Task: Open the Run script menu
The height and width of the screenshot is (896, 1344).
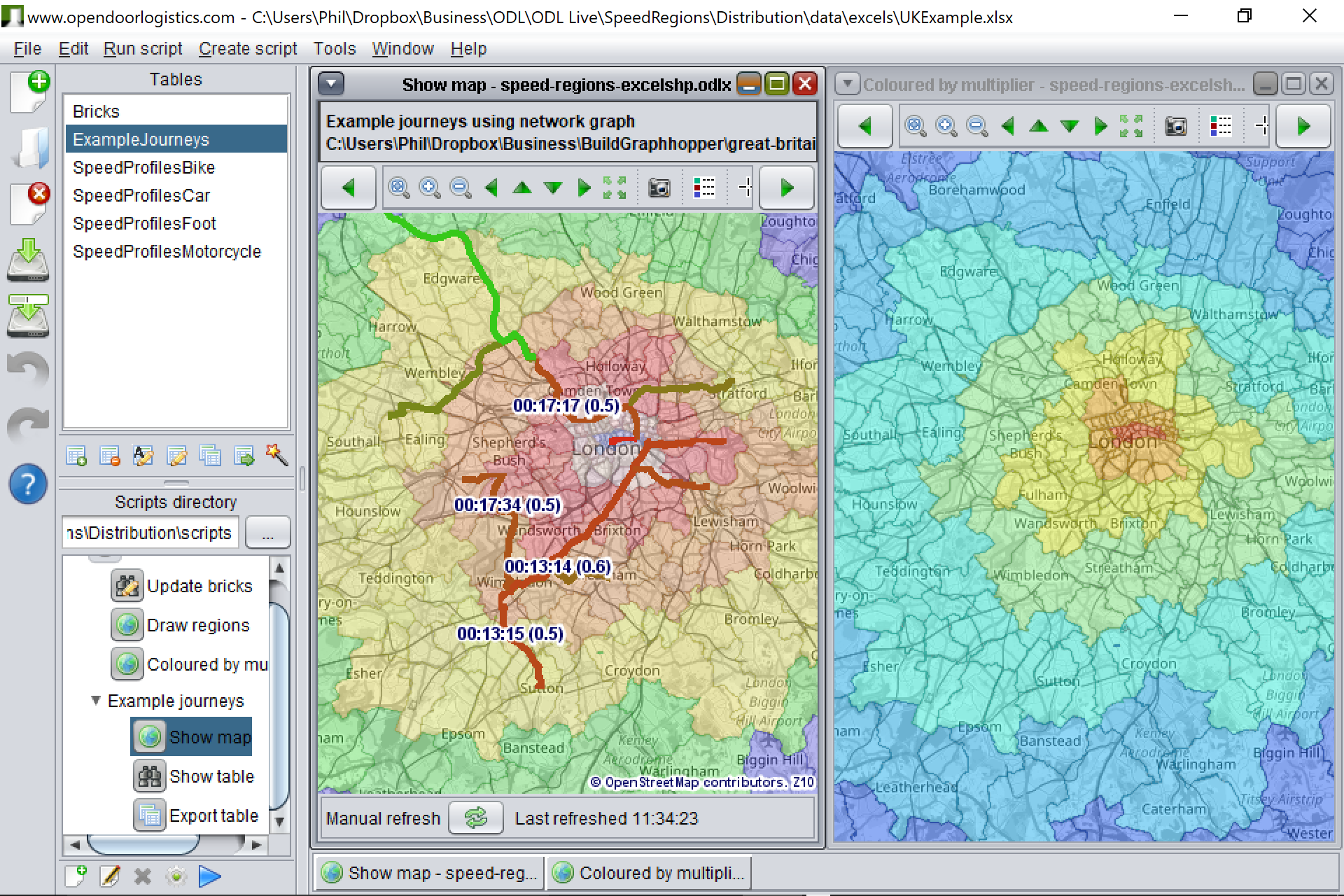Action: click(144, 47)
